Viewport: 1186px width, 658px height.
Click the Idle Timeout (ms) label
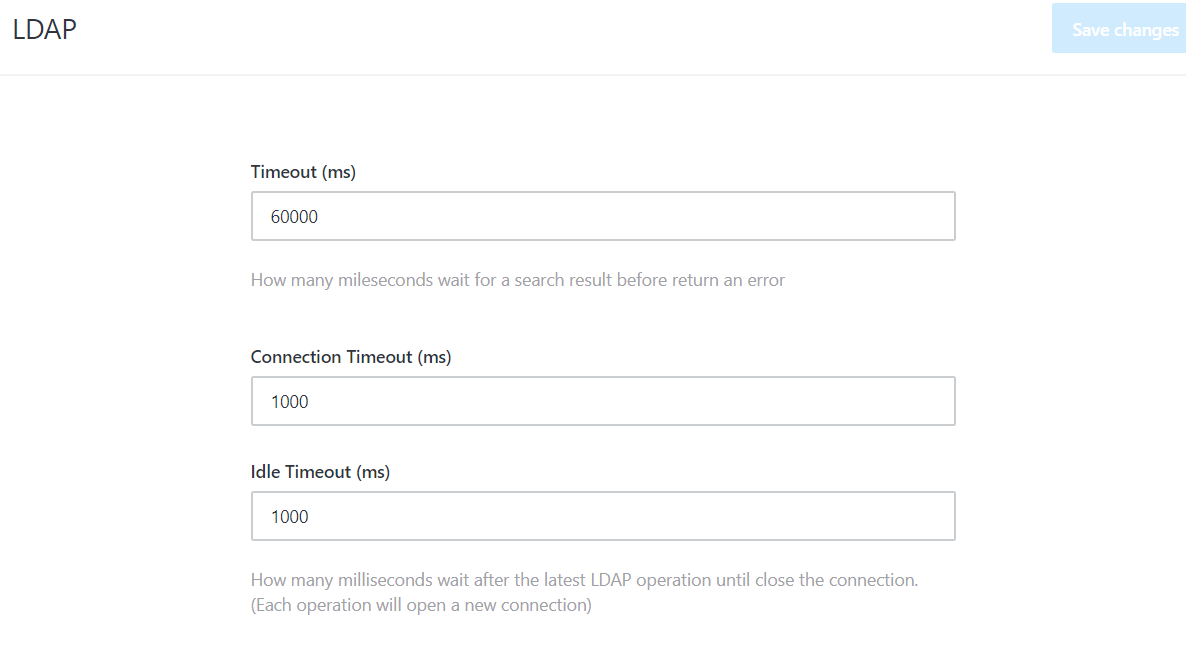[321, 471]
